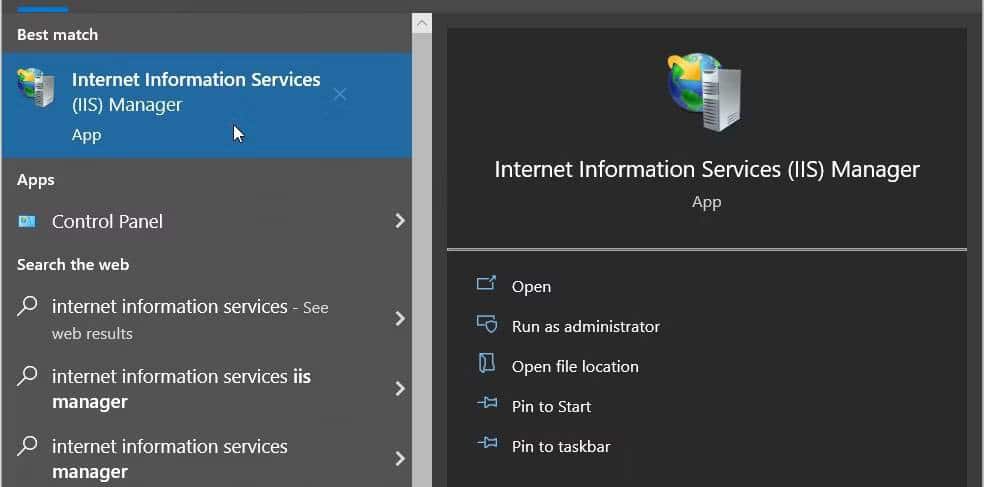
Task: Click the 'Apps' section heading
Action: coord(36,180)
